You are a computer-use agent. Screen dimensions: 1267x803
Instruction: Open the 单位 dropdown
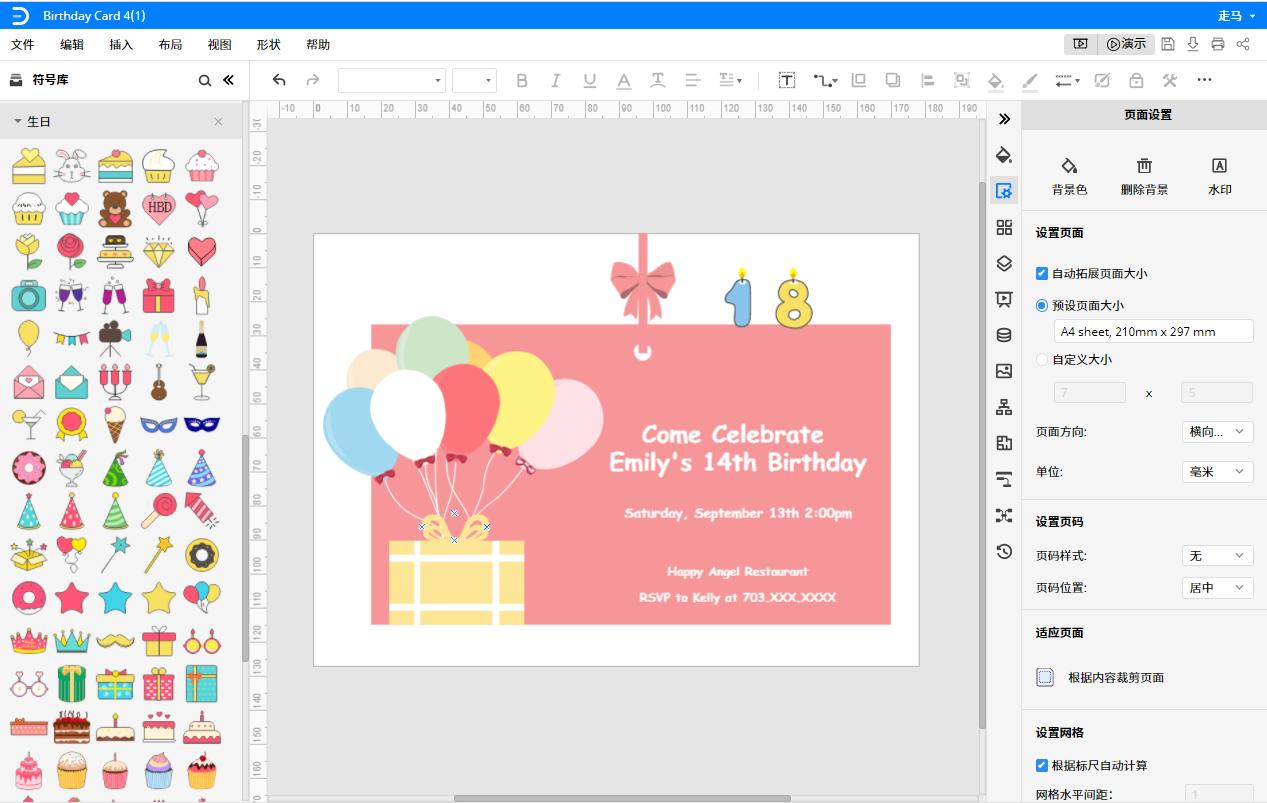(x=1217, y=472)
